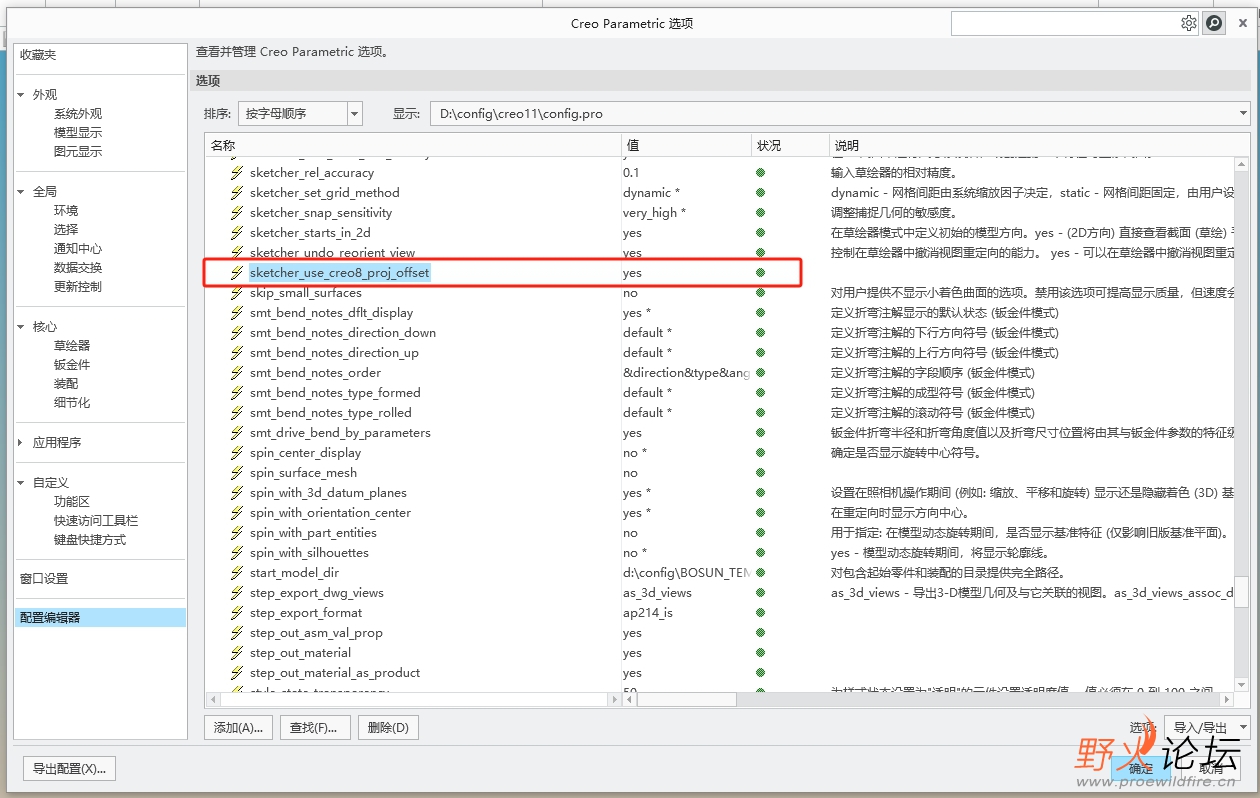
Task: Click lightning icon beside skip_small_surfaces
Action: tap(237, 293)
